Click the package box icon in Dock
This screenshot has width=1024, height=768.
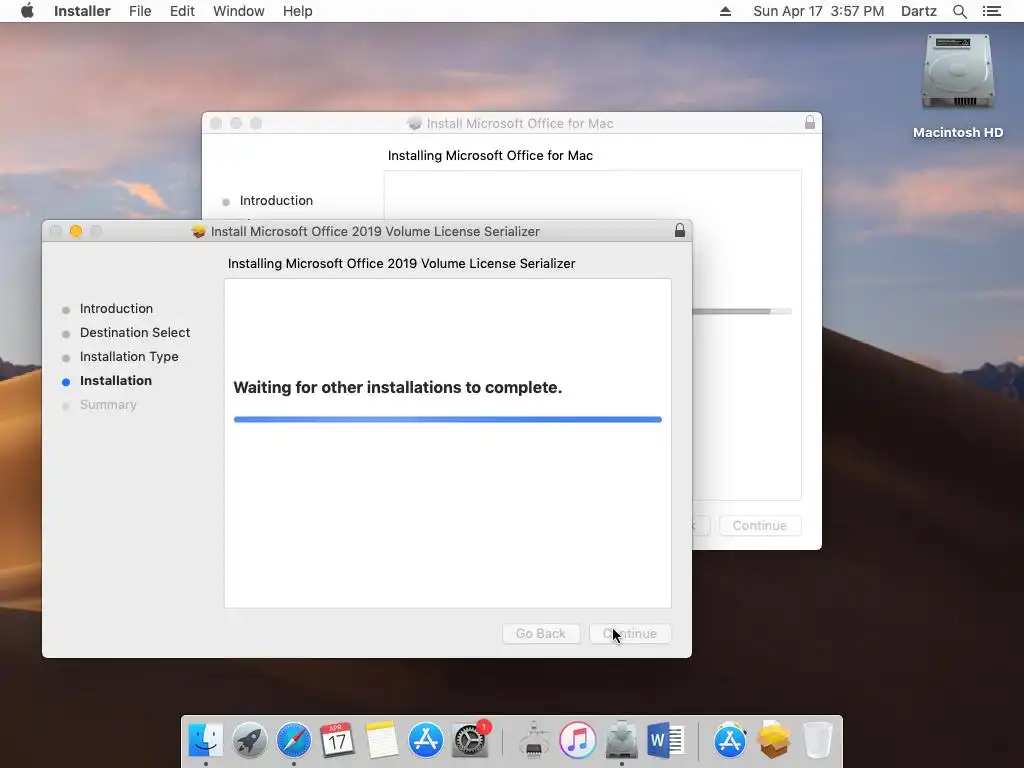774,740
